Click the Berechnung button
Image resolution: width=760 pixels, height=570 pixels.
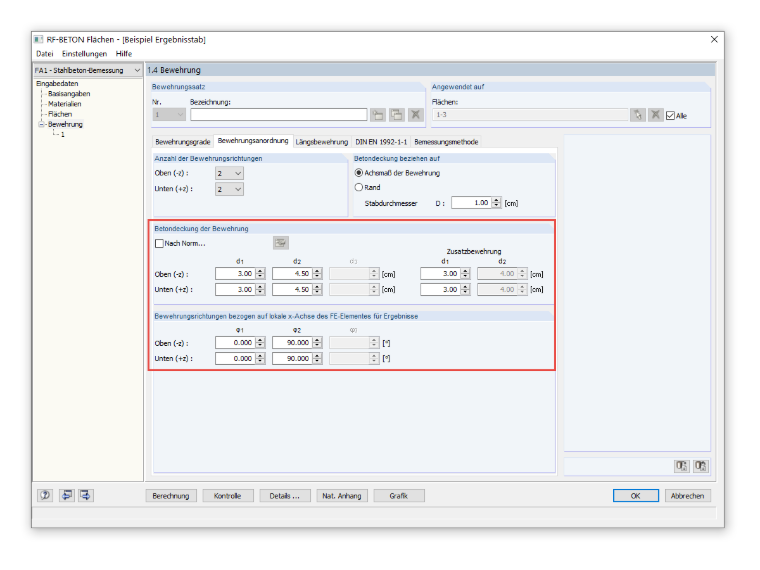coord(171,496)
